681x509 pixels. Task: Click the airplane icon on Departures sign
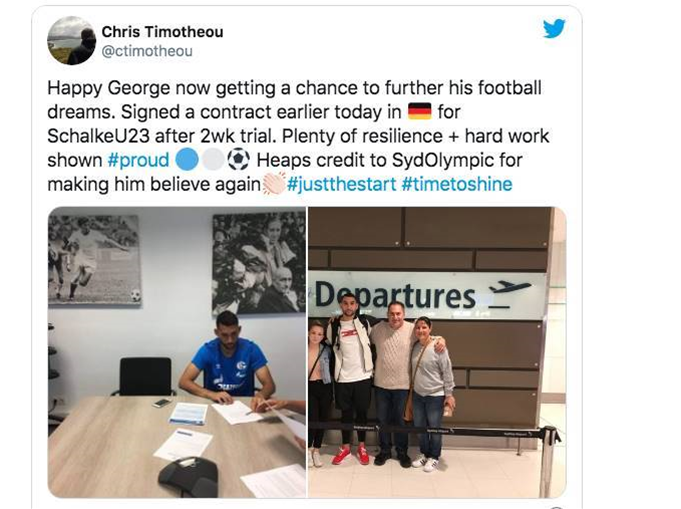[509, 293]
